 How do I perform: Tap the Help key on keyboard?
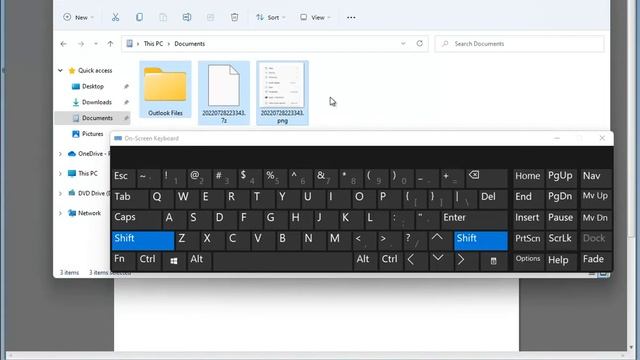pyautogui.click(x=561, y=261)
